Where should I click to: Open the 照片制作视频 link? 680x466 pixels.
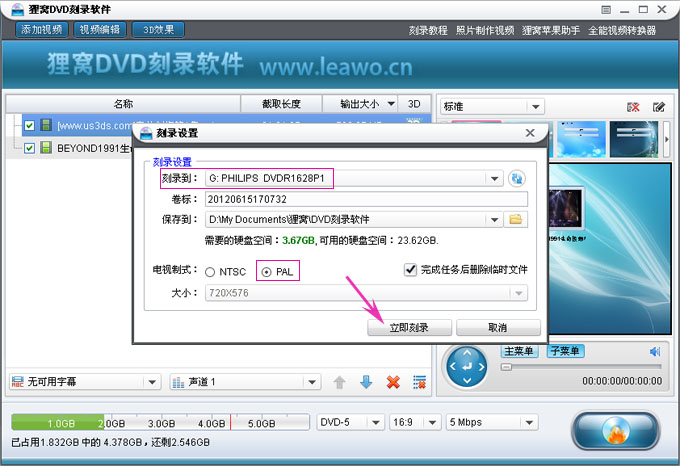pos(485,30)
